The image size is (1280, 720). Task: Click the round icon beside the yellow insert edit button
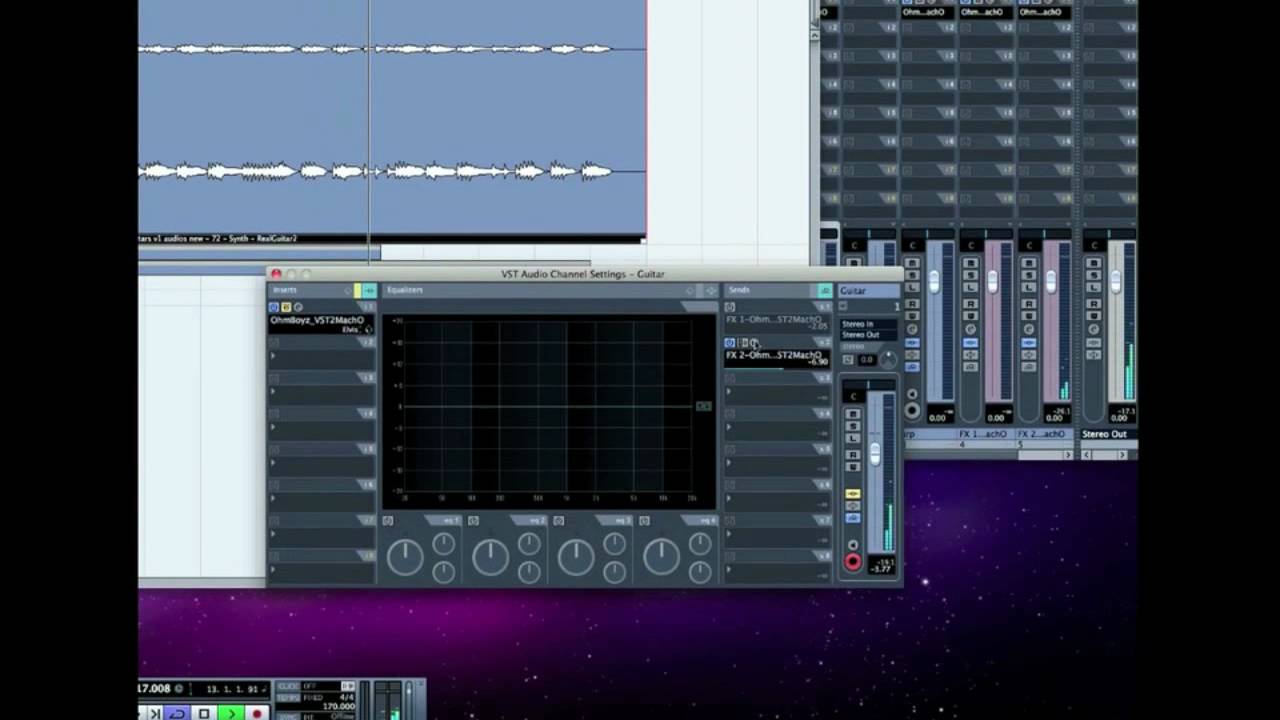298,307
